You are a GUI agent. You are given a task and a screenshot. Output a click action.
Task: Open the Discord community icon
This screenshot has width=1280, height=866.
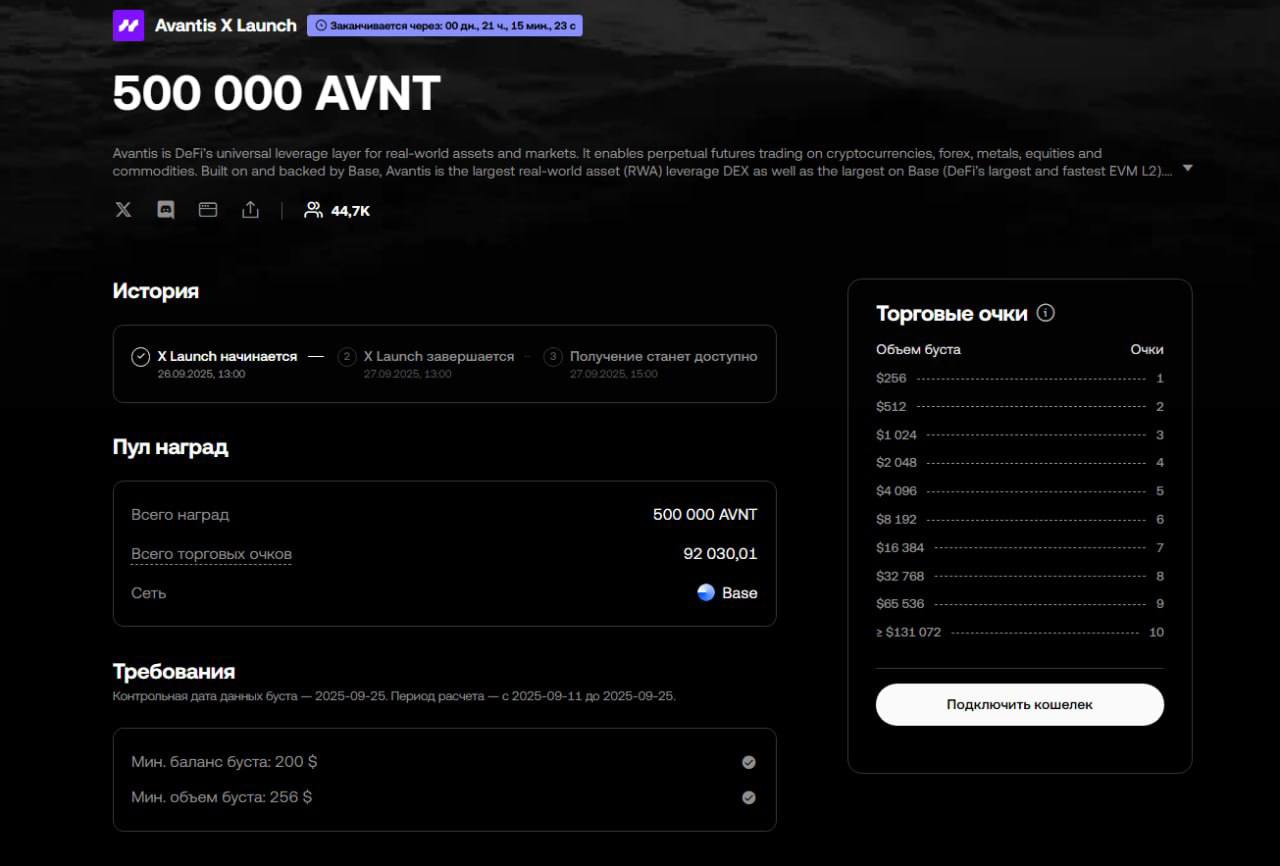coord(166,210)
